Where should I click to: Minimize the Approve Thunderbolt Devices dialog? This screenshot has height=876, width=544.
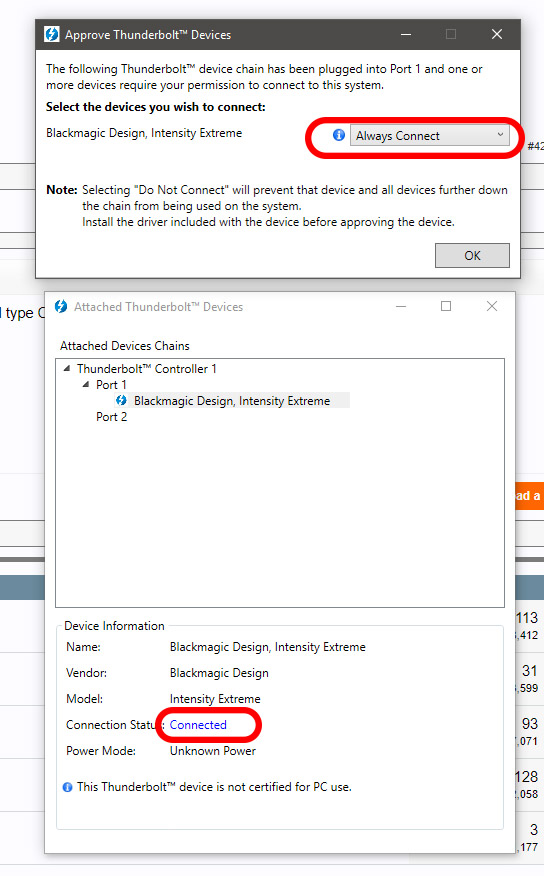tap(406, 34)
